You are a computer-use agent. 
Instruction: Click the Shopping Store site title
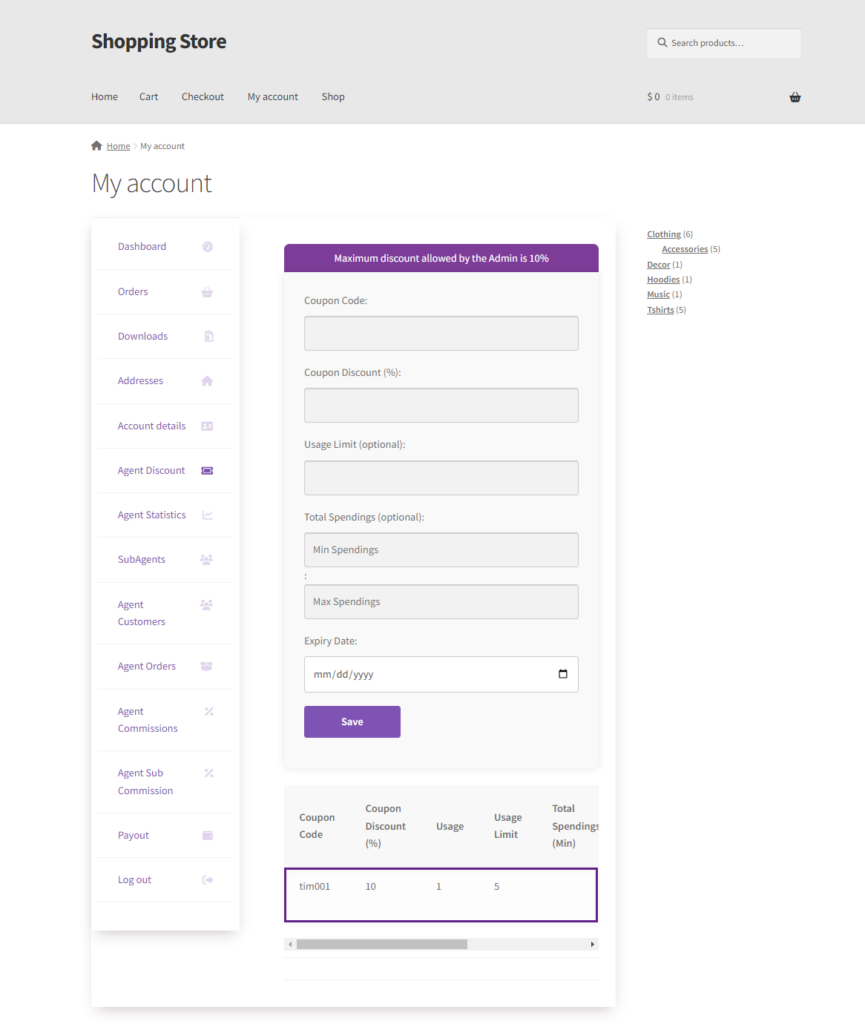(x=159, y=41)
